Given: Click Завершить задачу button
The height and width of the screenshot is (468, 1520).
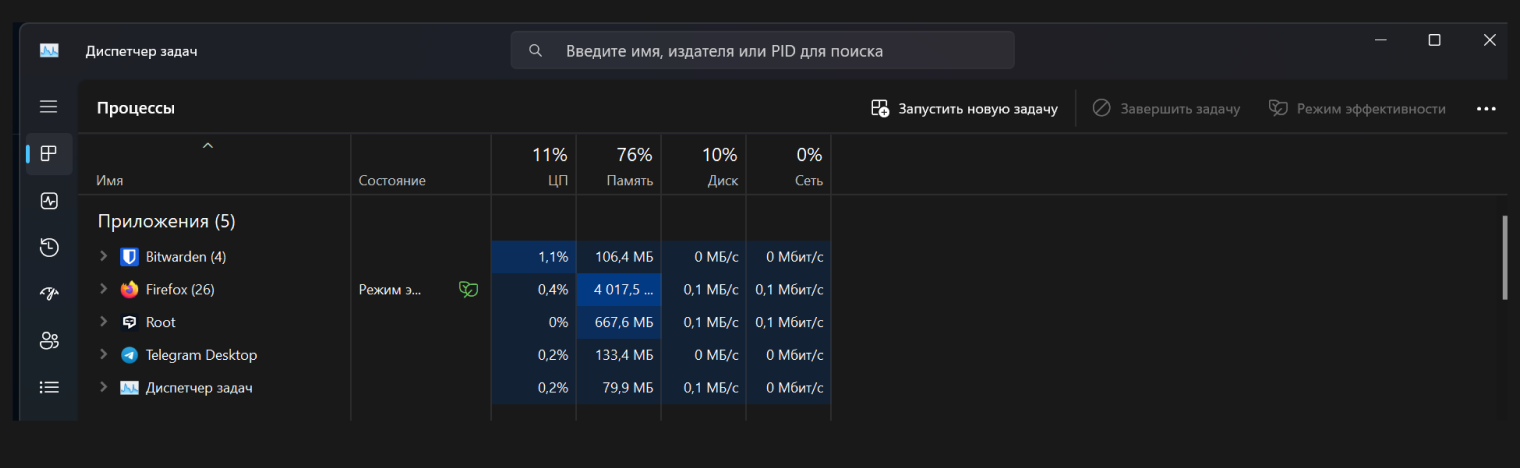Looking at the screenshot, I should (1166, 108).
